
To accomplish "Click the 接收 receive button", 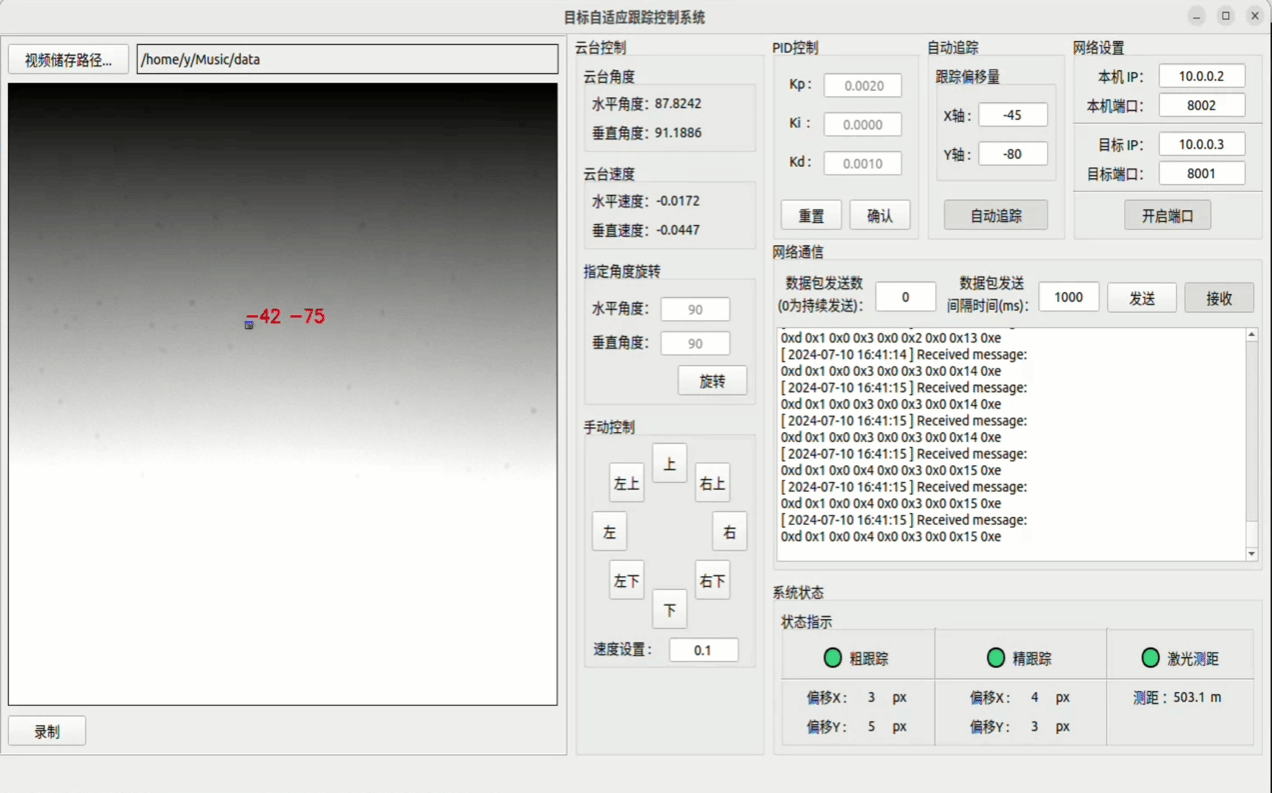I will [1219, 298].
